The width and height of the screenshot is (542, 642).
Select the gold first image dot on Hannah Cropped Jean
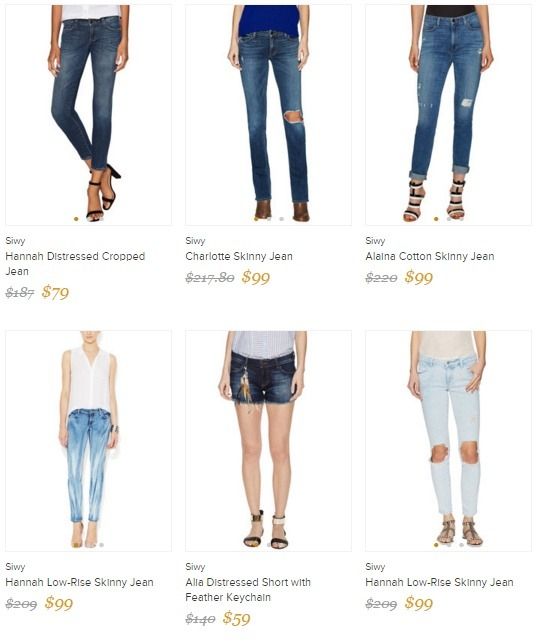click(76, 219)
